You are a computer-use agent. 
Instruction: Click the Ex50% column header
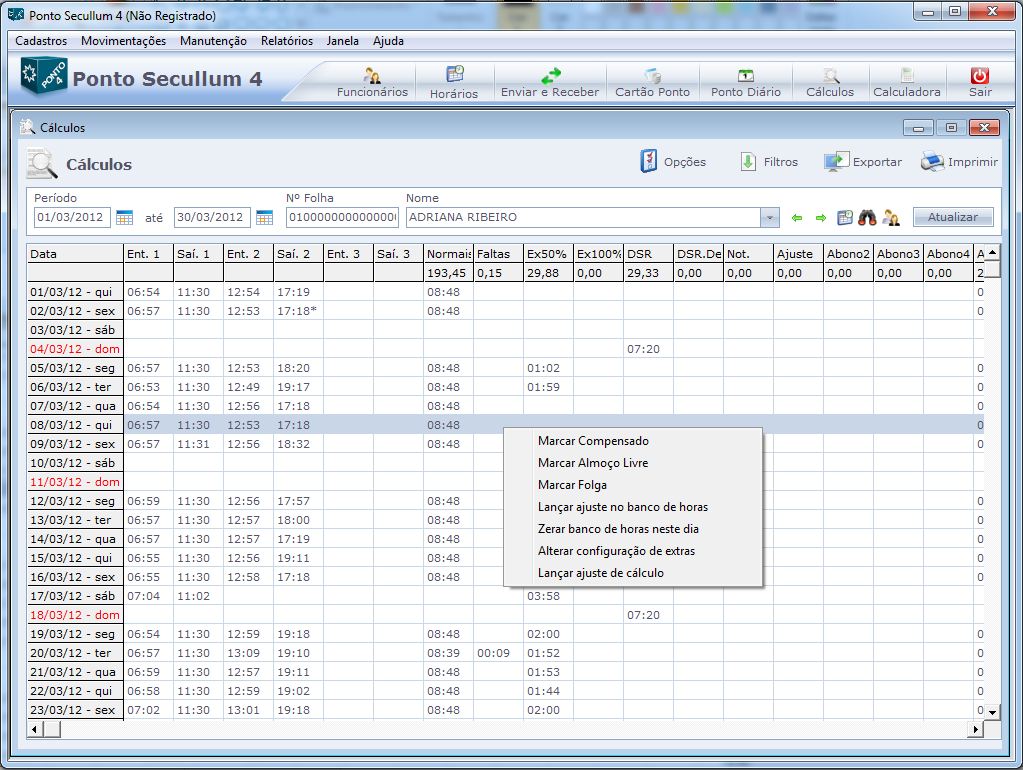(548, 254)
